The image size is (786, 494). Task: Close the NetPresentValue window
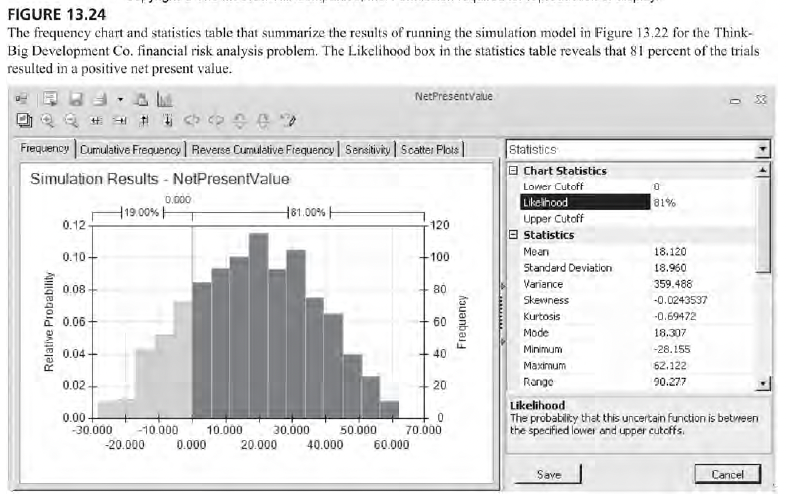pyautogui.click(x=760, y=100)
